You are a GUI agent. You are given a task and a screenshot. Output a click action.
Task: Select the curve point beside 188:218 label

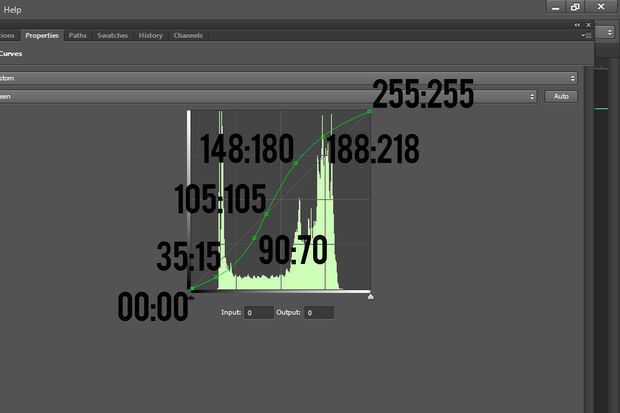(x=323, y=137)
